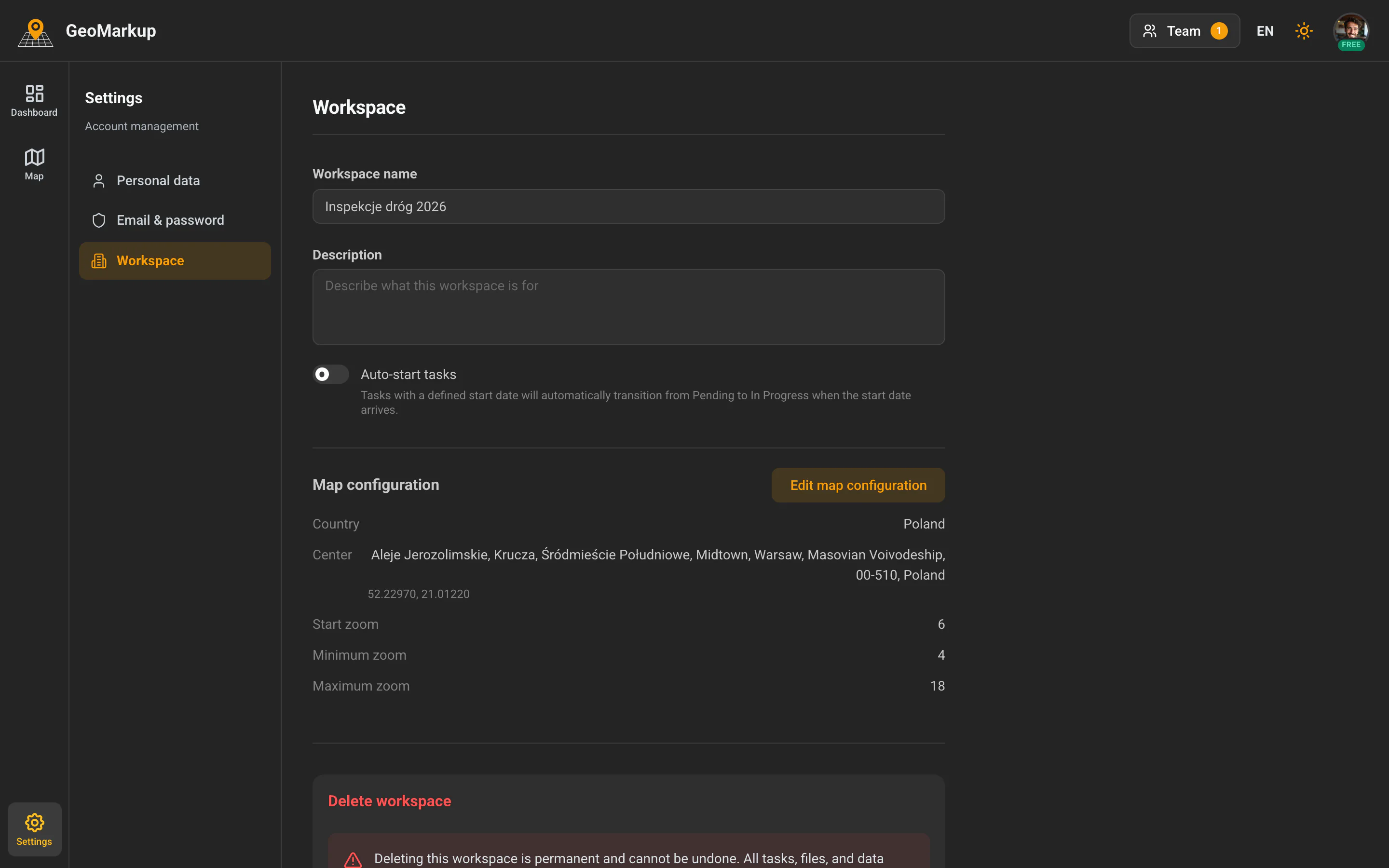Viewport: 1389px width, 868px height.
Task: Open the EN language selector
Action: pos(1265,31)
